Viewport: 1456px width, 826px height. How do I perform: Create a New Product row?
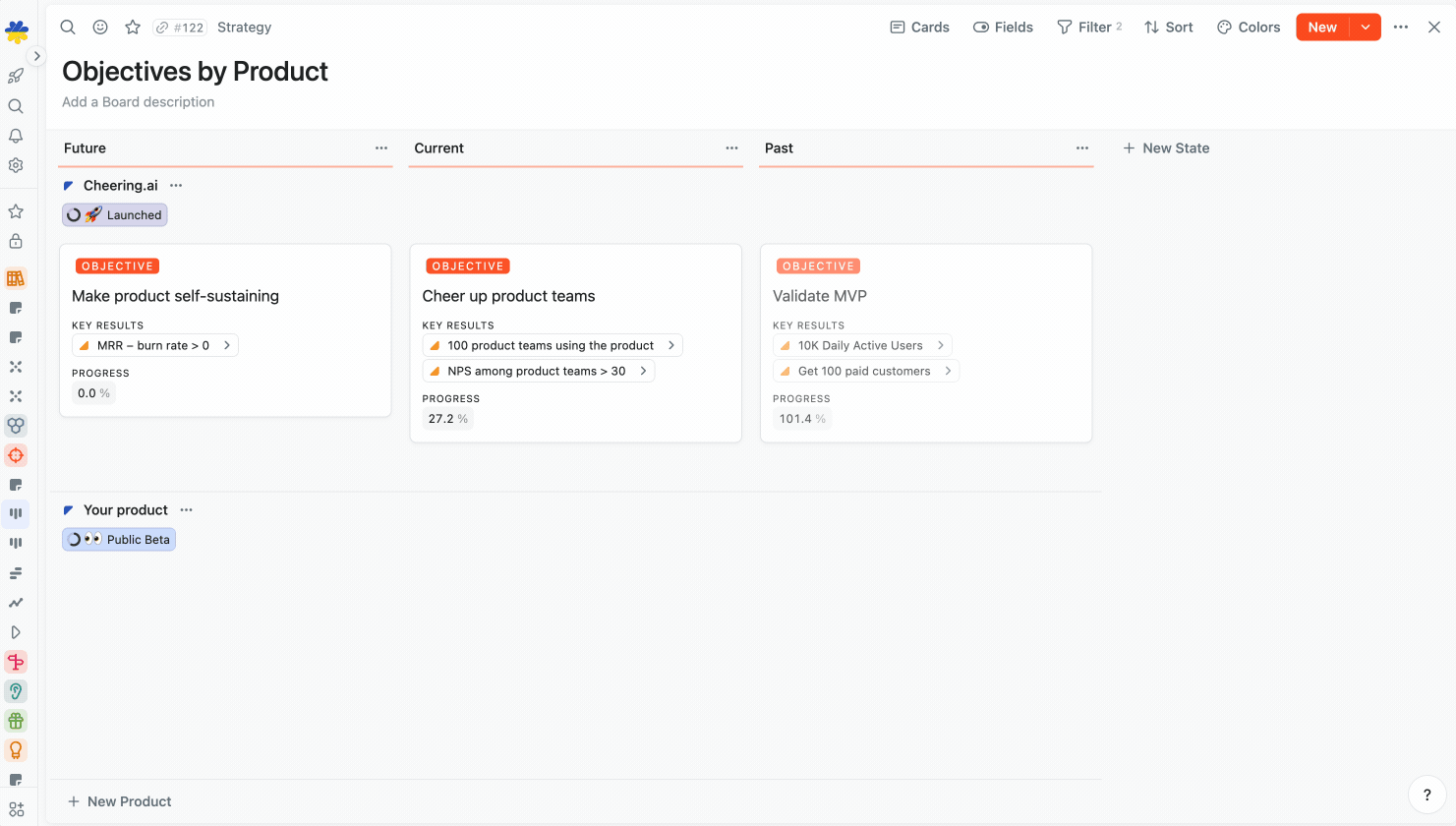click(x=119, y=801)
